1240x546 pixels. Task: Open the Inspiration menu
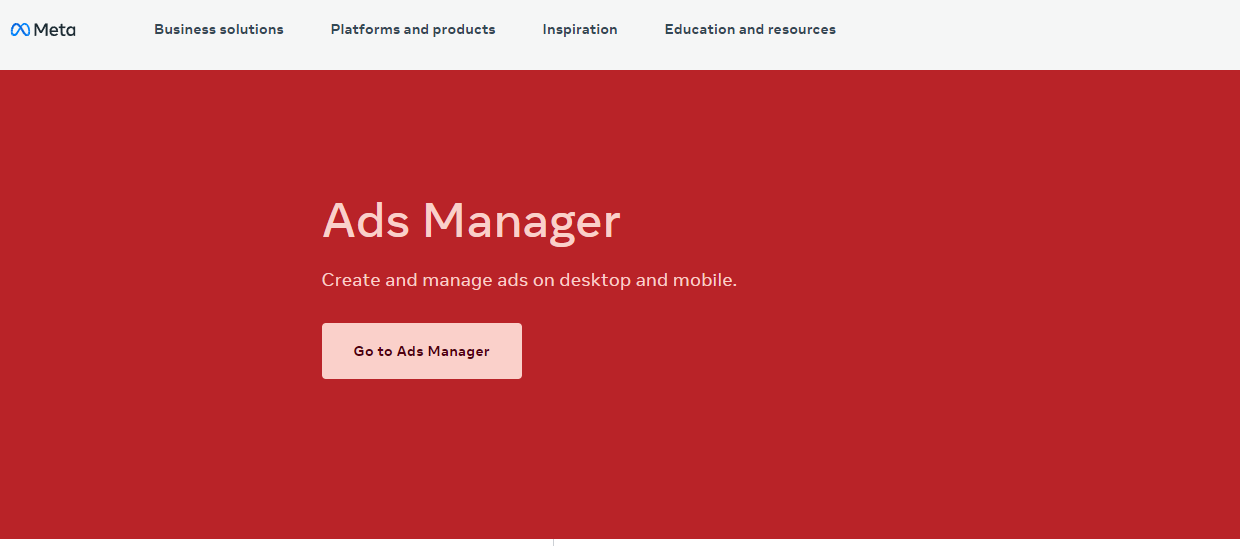click(580, 30)
